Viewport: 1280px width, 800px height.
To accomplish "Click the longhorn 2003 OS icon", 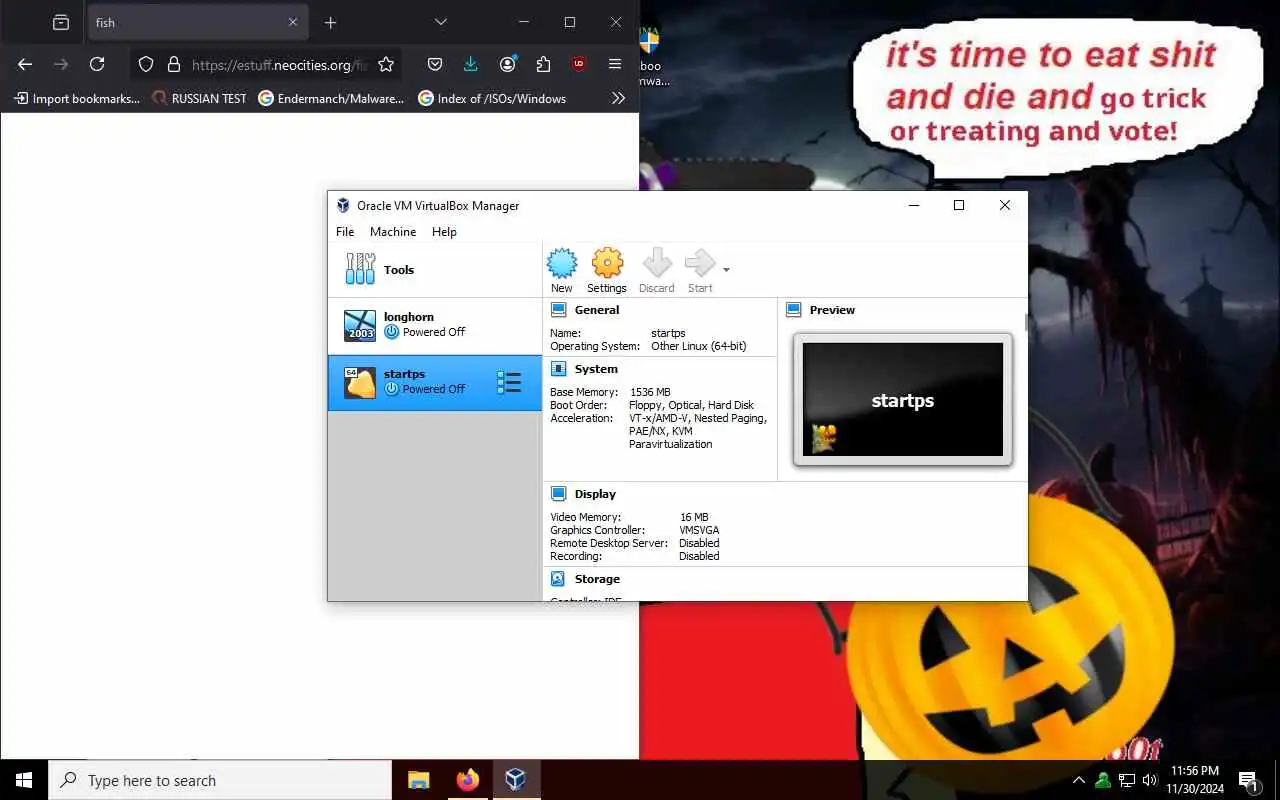I will point(360,325).
